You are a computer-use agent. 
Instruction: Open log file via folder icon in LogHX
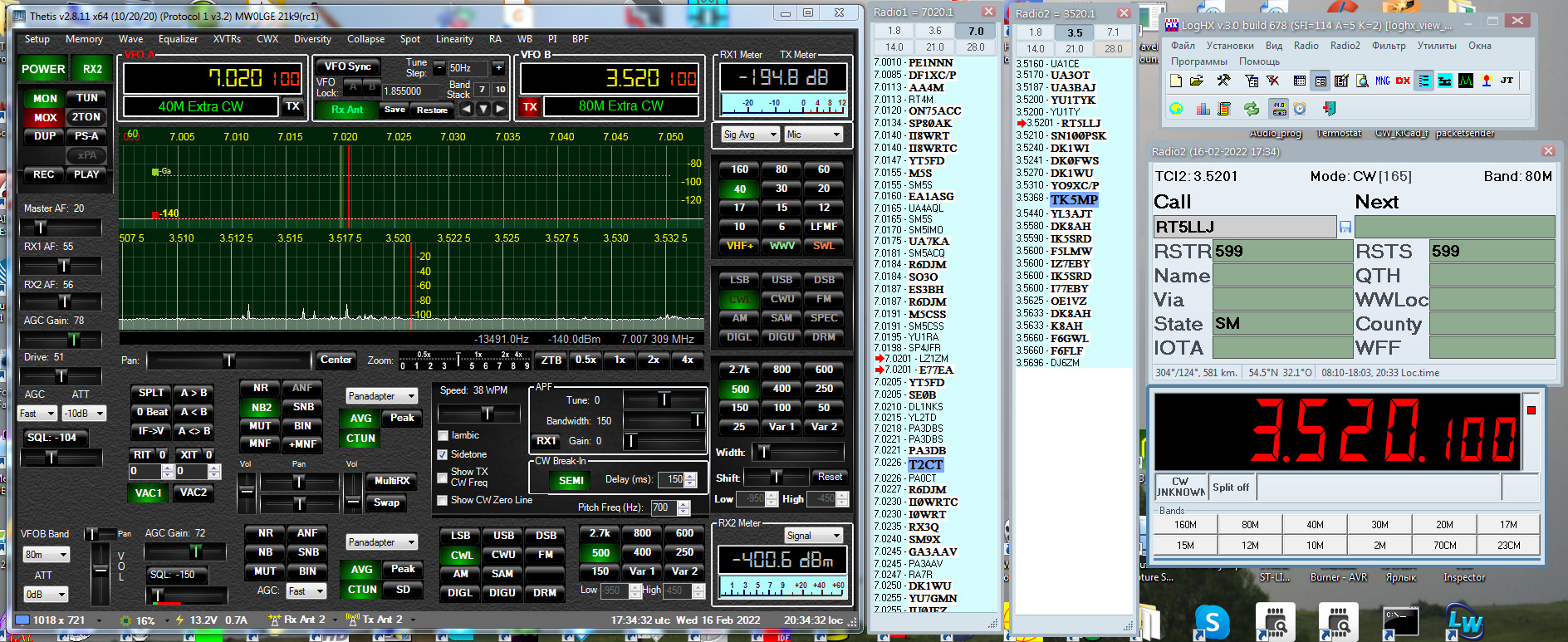pyautogui.click(x=1197, y=81)
